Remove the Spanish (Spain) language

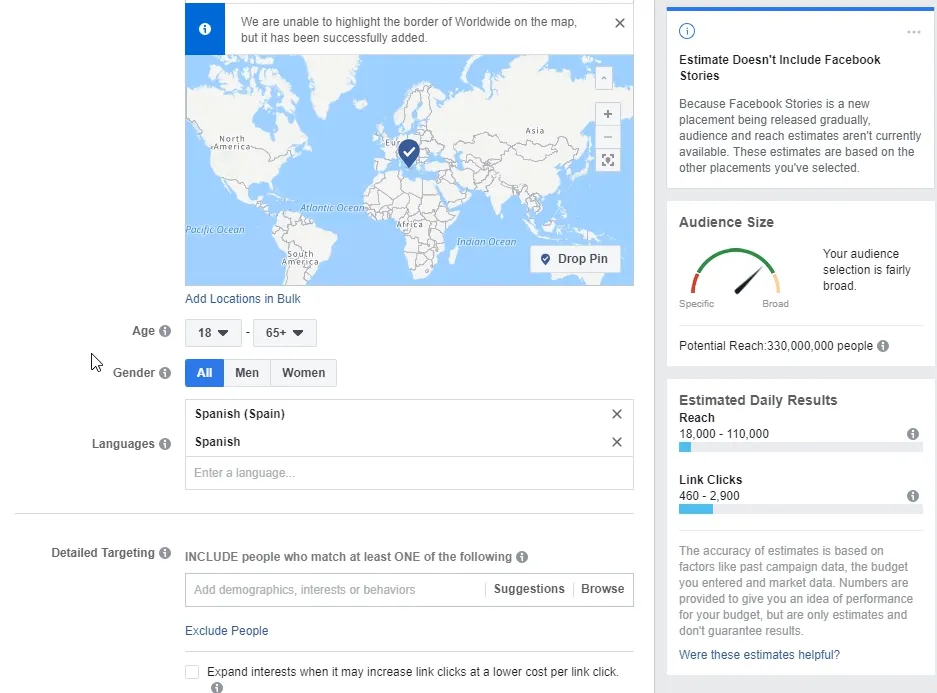(617, 414)
